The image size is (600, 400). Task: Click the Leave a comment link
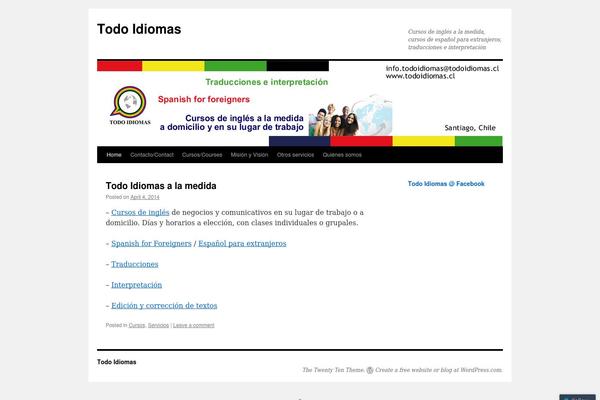click(194, 325)
